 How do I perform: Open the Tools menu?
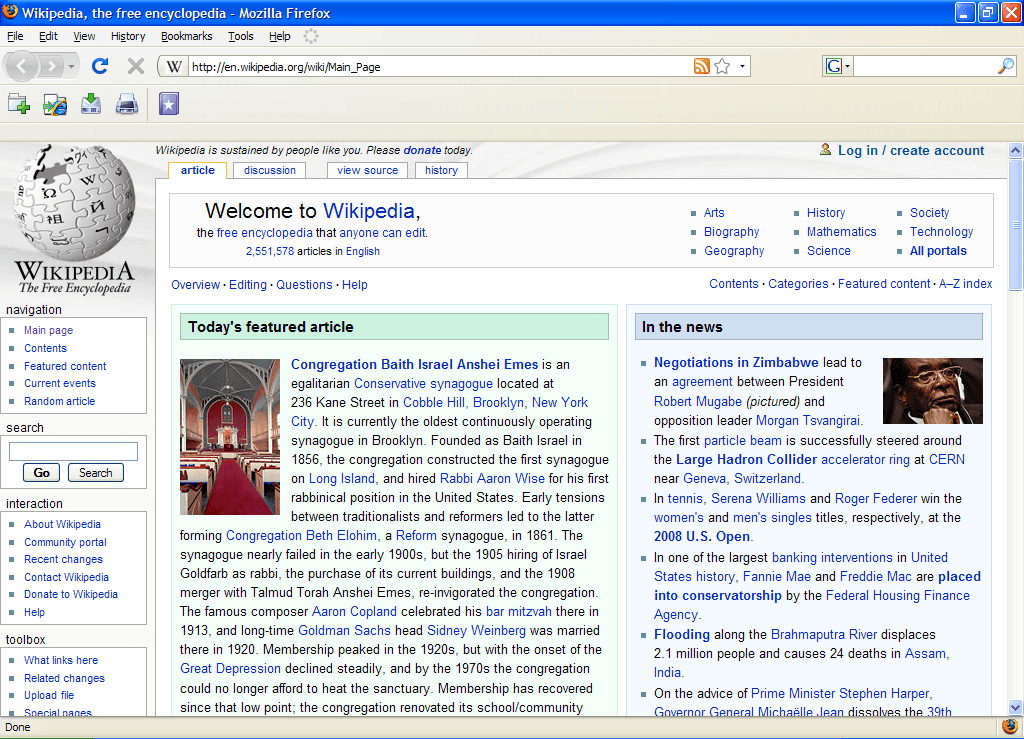point(240,36)
